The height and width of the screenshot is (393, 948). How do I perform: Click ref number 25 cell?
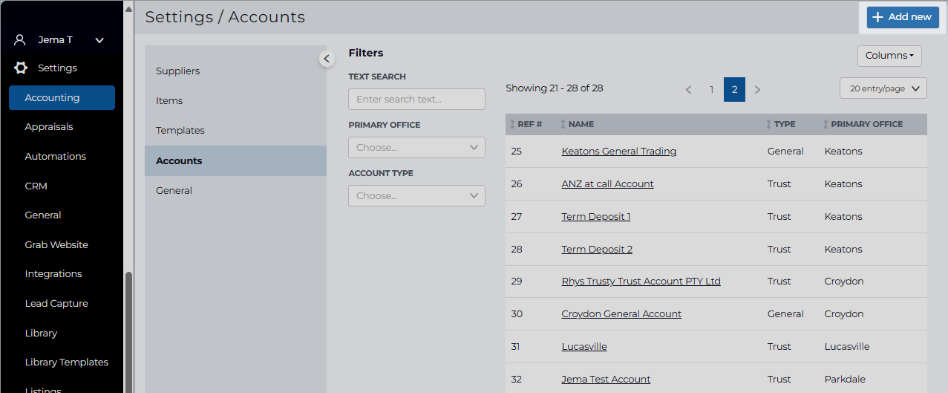click(516, 151)
